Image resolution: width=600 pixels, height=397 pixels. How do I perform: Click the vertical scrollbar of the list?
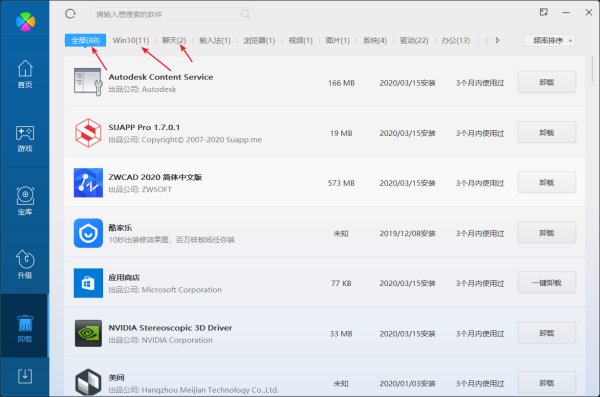(x=592, y=69)
